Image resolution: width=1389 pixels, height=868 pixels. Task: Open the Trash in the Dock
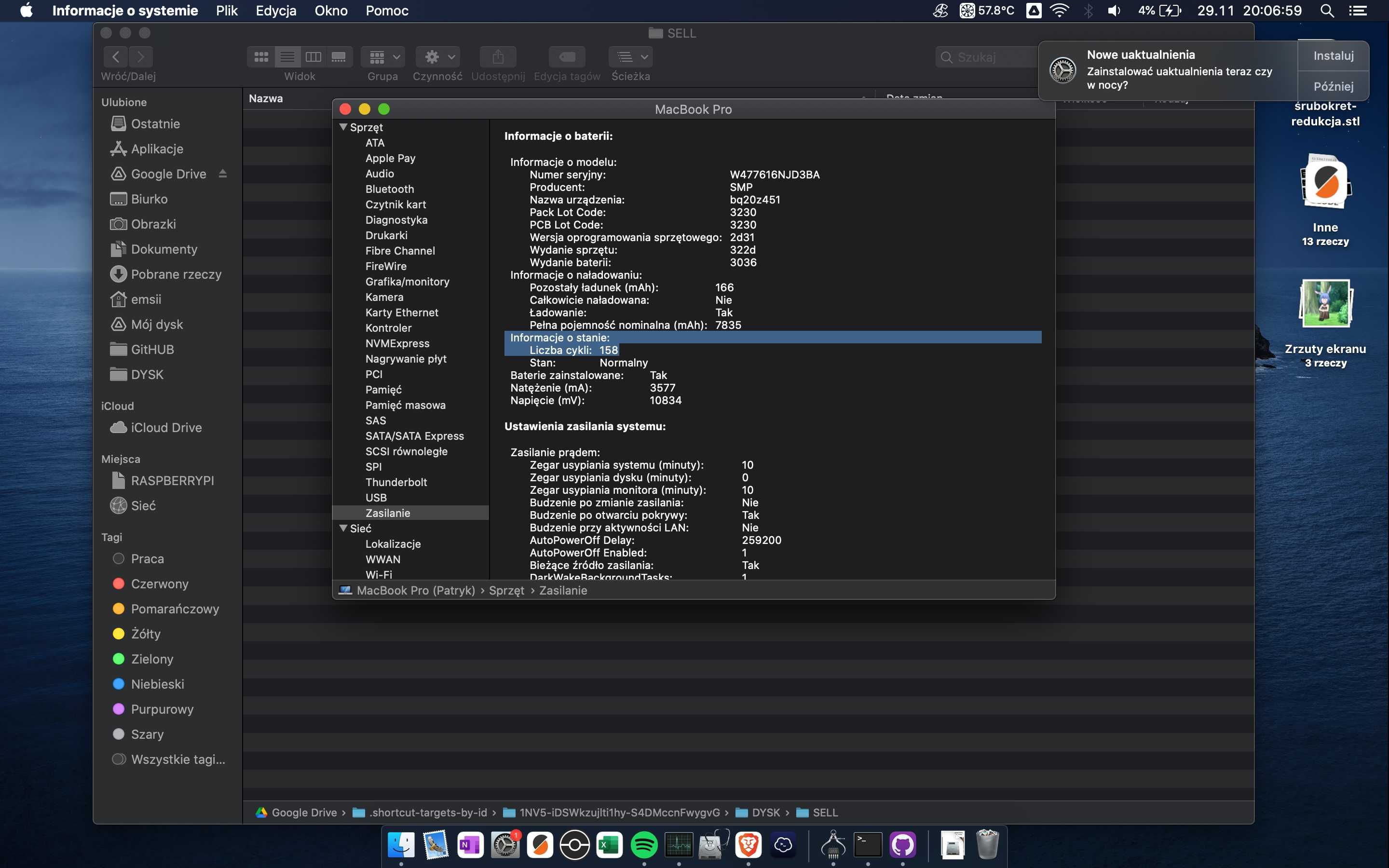[987, 844]
